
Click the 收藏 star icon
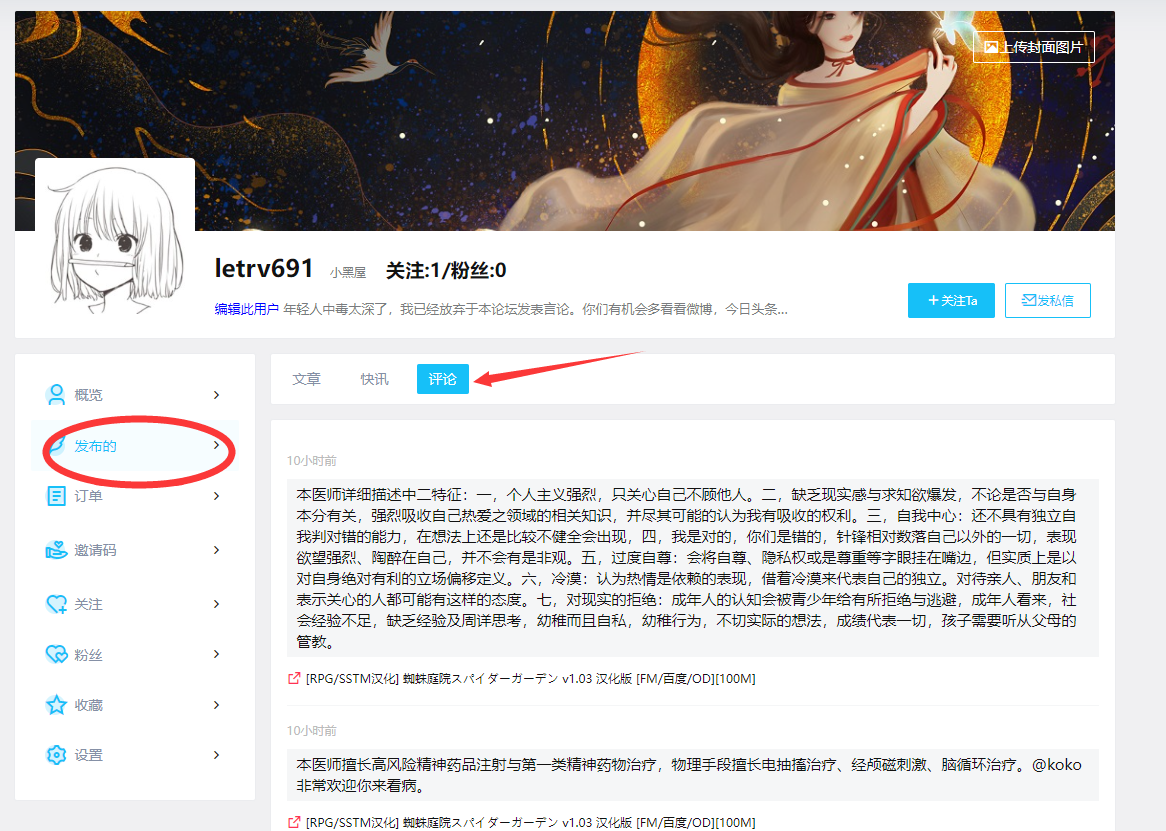pyautogui.click(x=56, y=705)
